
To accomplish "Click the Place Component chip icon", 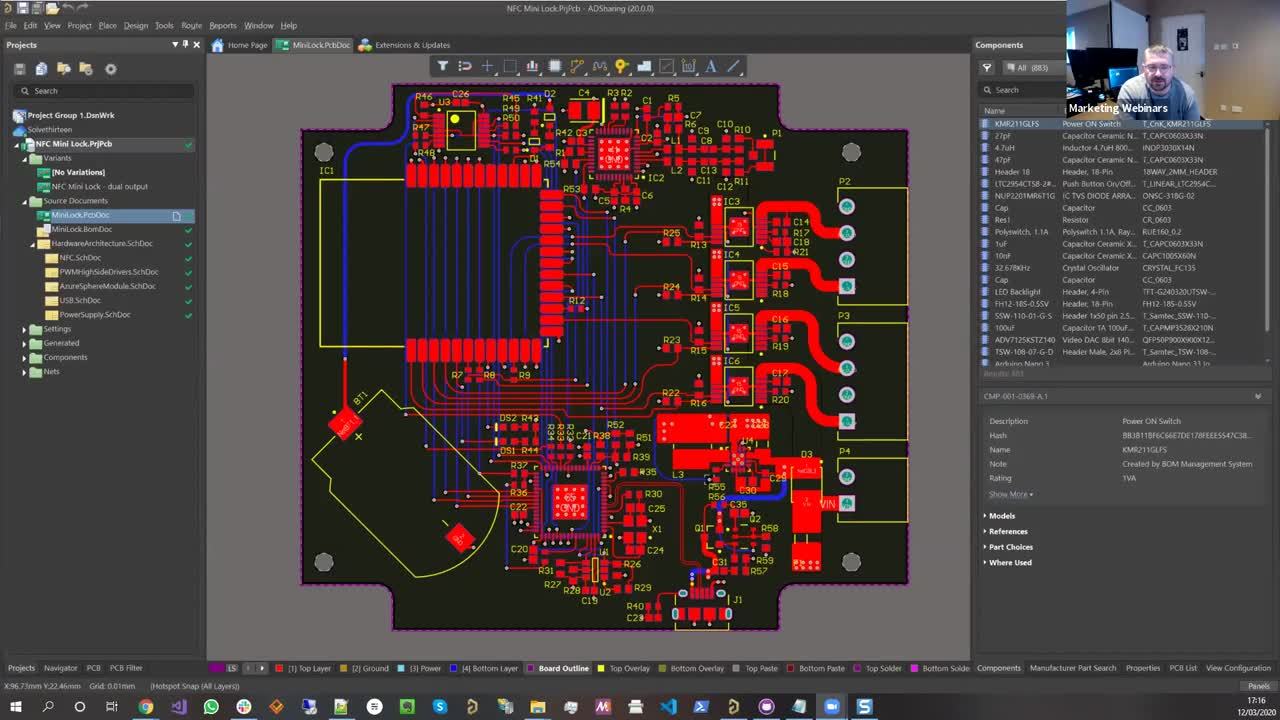I will point(555,66).
